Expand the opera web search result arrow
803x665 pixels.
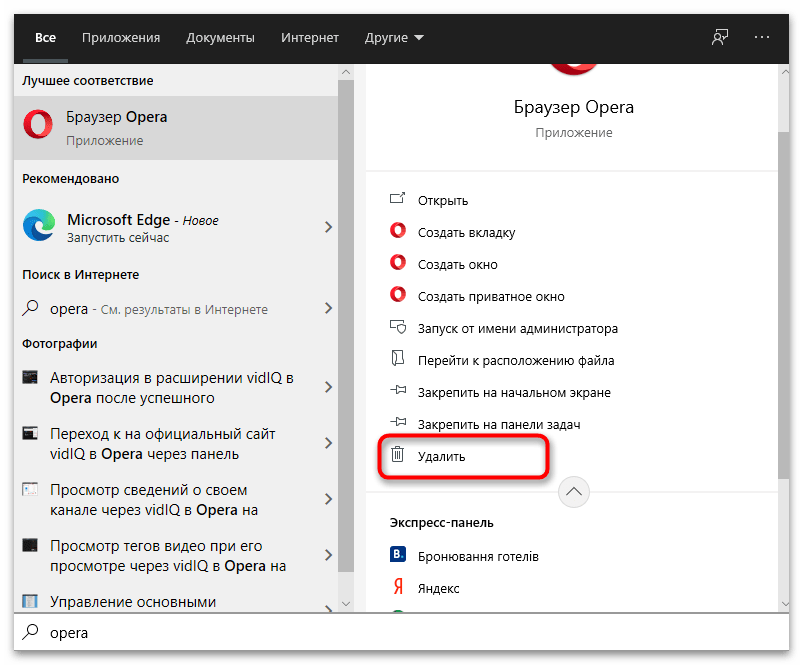point(328,309)
